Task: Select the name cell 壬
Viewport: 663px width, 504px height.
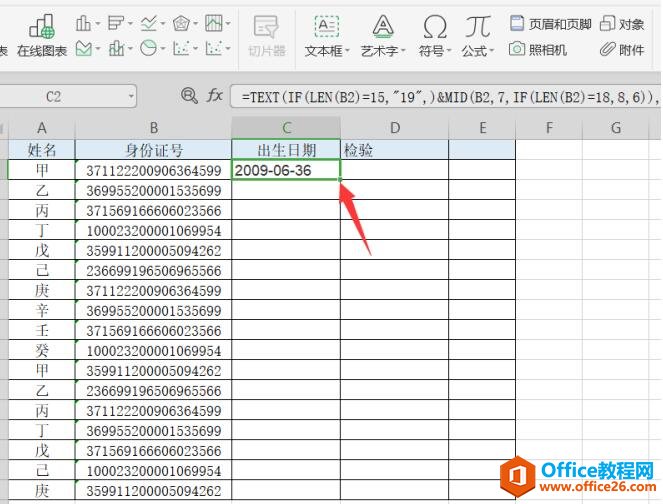Action: pos(41,330)
